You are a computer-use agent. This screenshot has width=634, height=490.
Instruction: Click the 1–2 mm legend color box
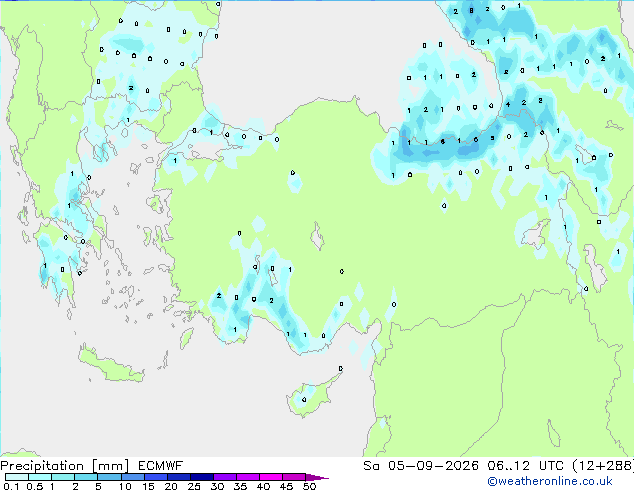click(x=63, y=477)
